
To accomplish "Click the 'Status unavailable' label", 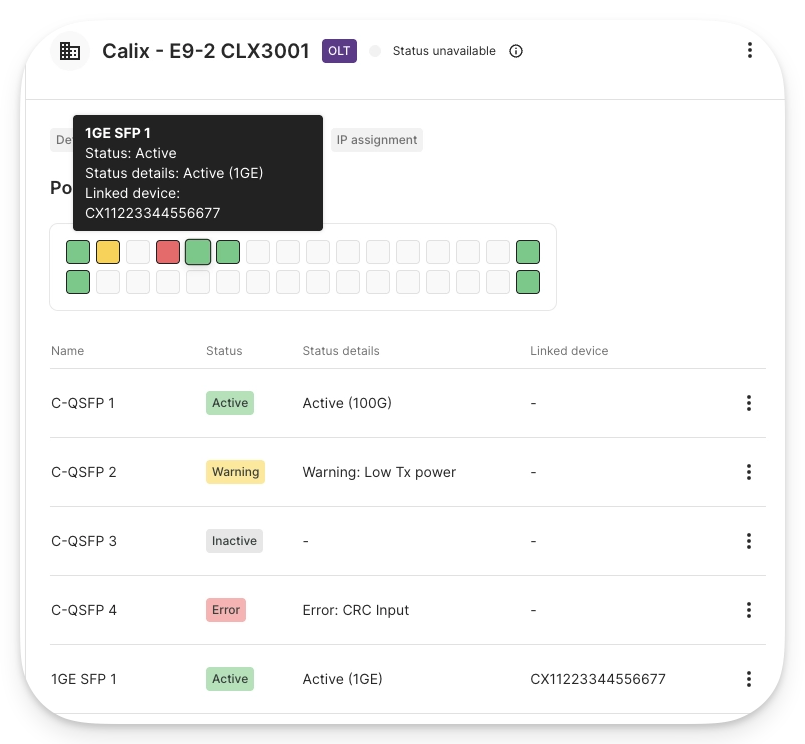I will click(444, 51).
